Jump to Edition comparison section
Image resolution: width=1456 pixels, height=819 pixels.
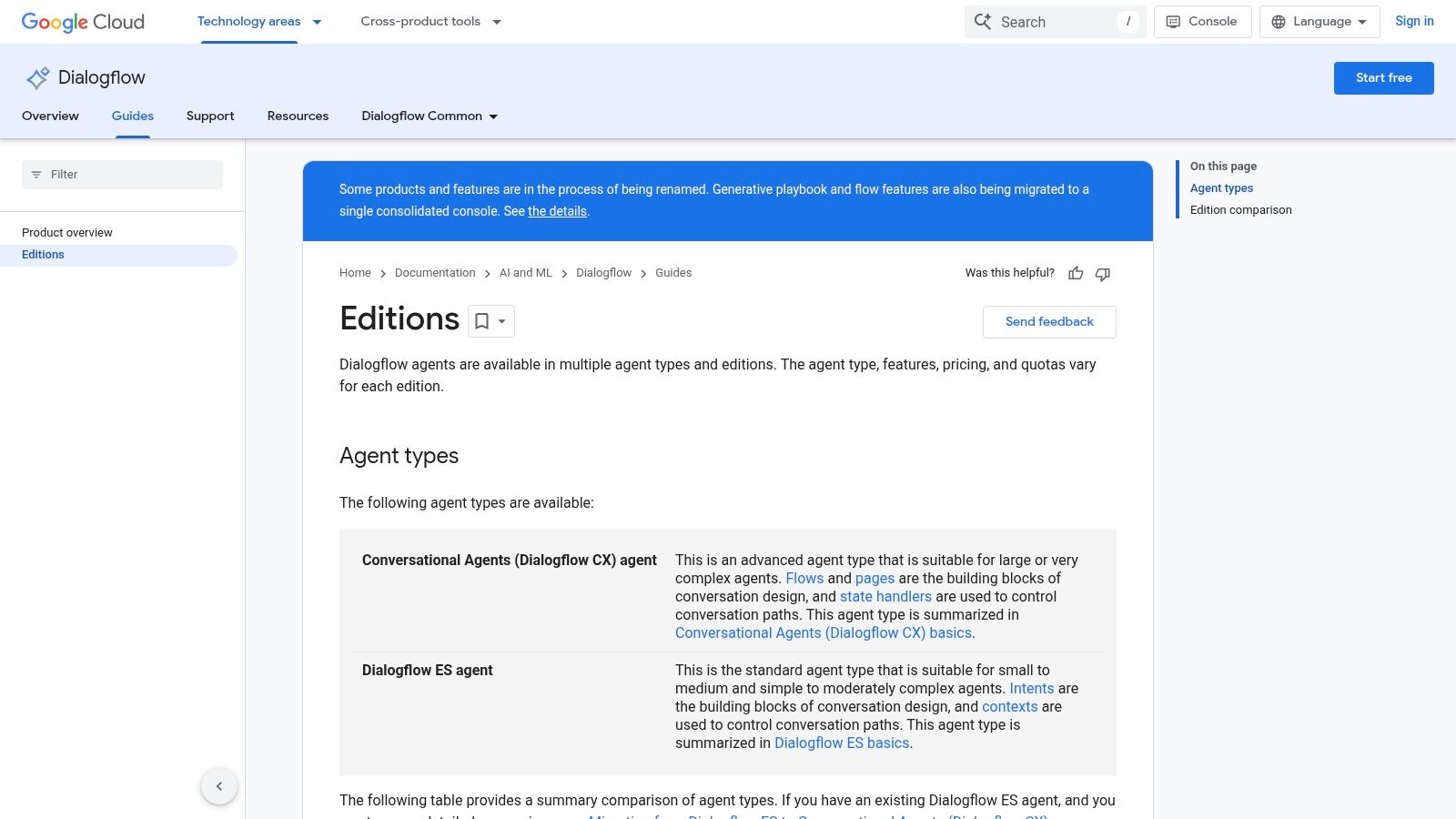point(1240,210)
